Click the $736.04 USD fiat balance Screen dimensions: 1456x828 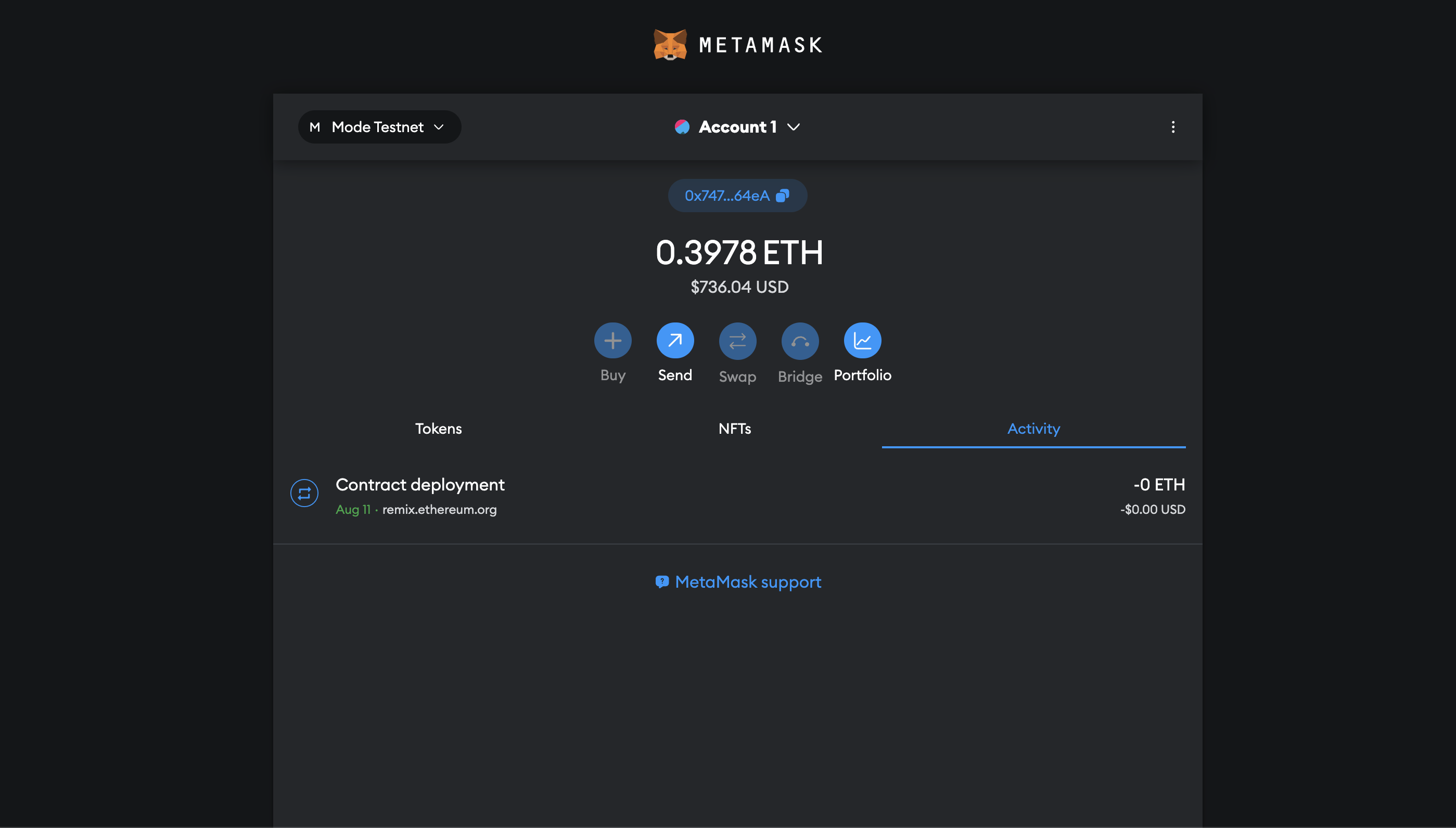pyautogui.click(x=739, y=287)
